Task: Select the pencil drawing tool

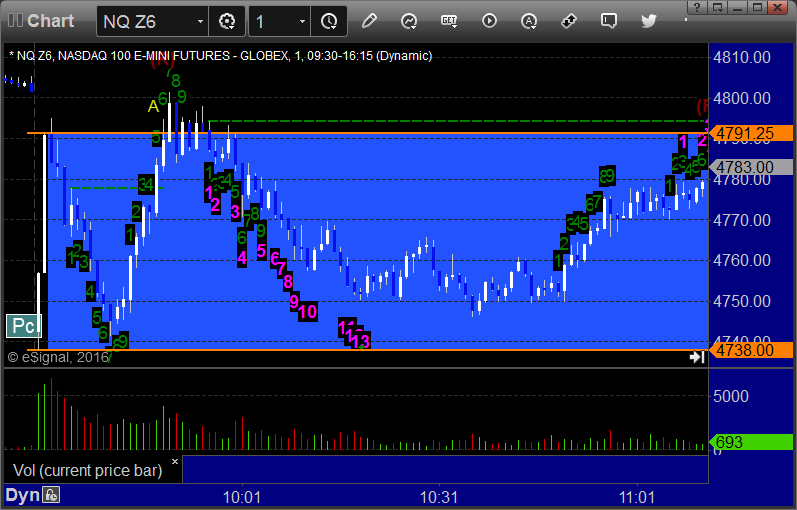Action: [369, 21]
